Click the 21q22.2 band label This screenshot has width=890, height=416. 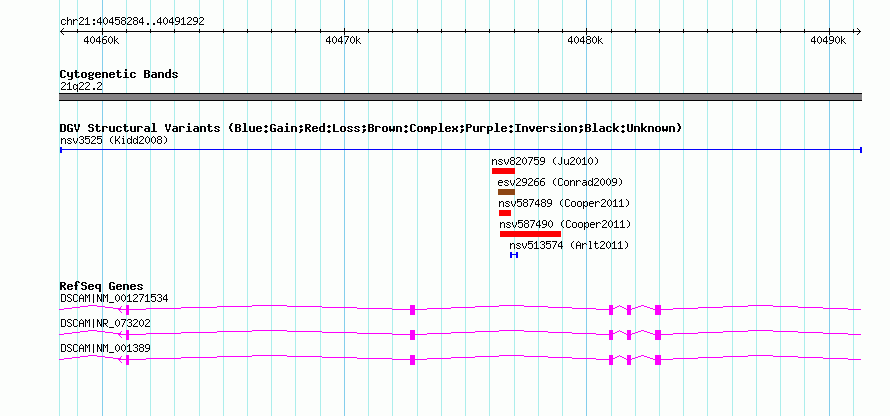(x=81, y=86)
